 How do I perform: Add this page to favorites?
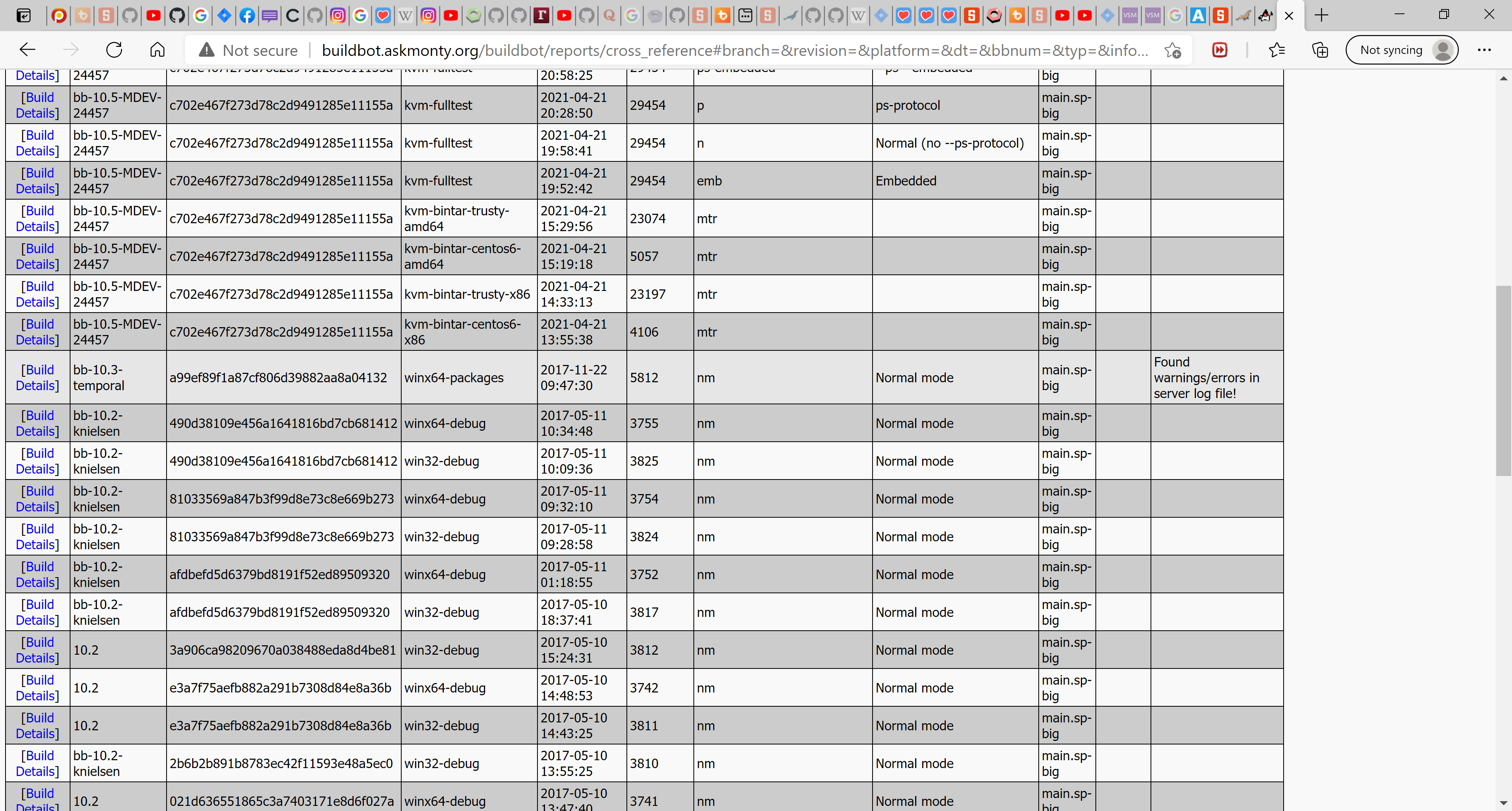coord(1172,50)
